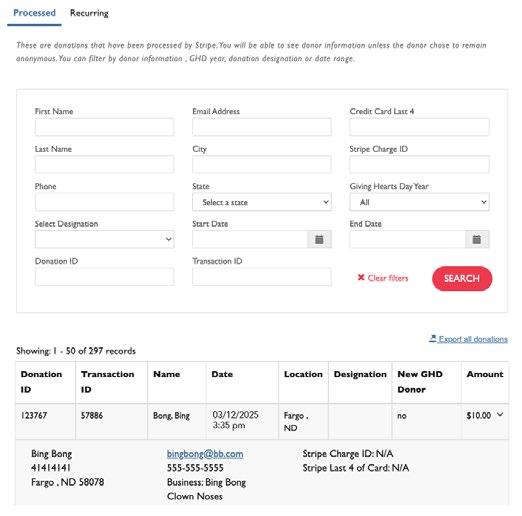Viewport: 522px width, 516px height.
Task: Collapse the donation 123767 row chevron
Action: coord(500,415)
